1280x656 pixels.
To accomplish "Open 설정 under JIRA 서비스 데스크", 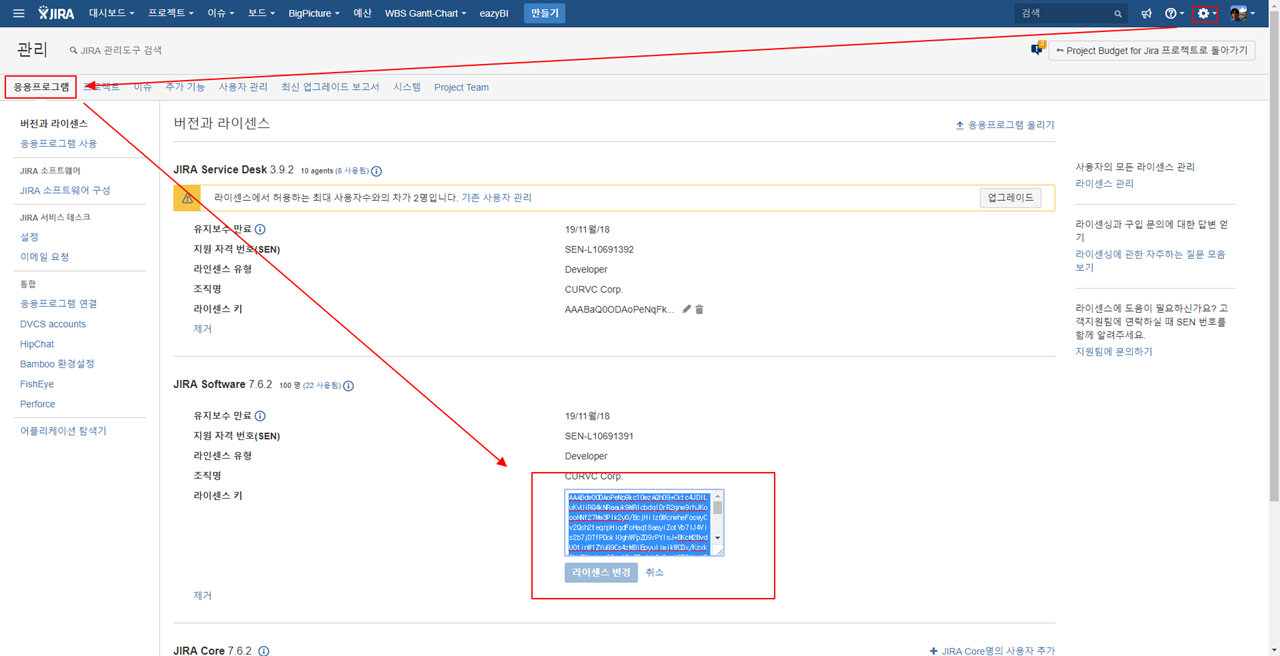I will [29, 237].
